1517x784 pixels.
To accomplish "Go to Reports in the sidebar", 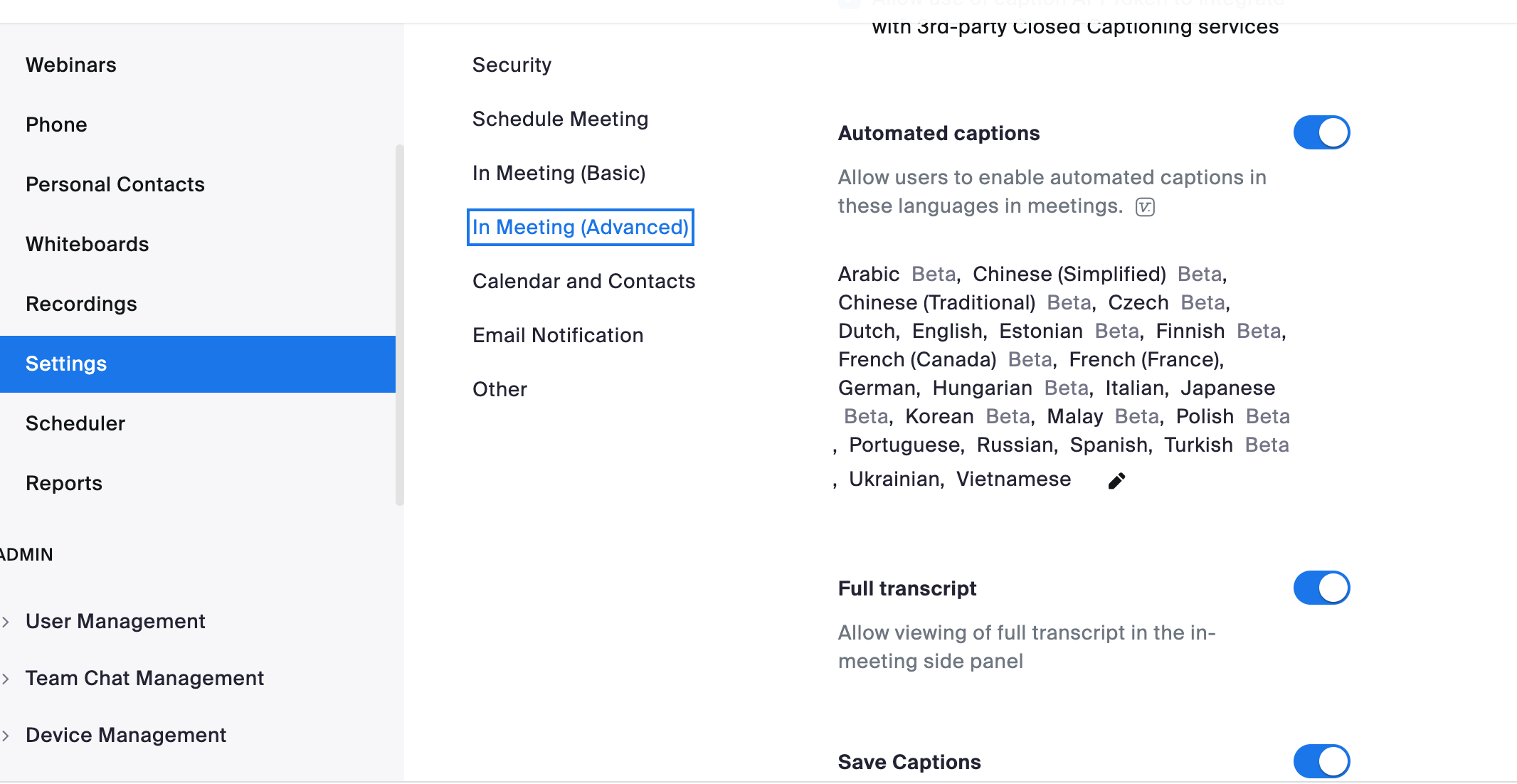I will point(63,483).
